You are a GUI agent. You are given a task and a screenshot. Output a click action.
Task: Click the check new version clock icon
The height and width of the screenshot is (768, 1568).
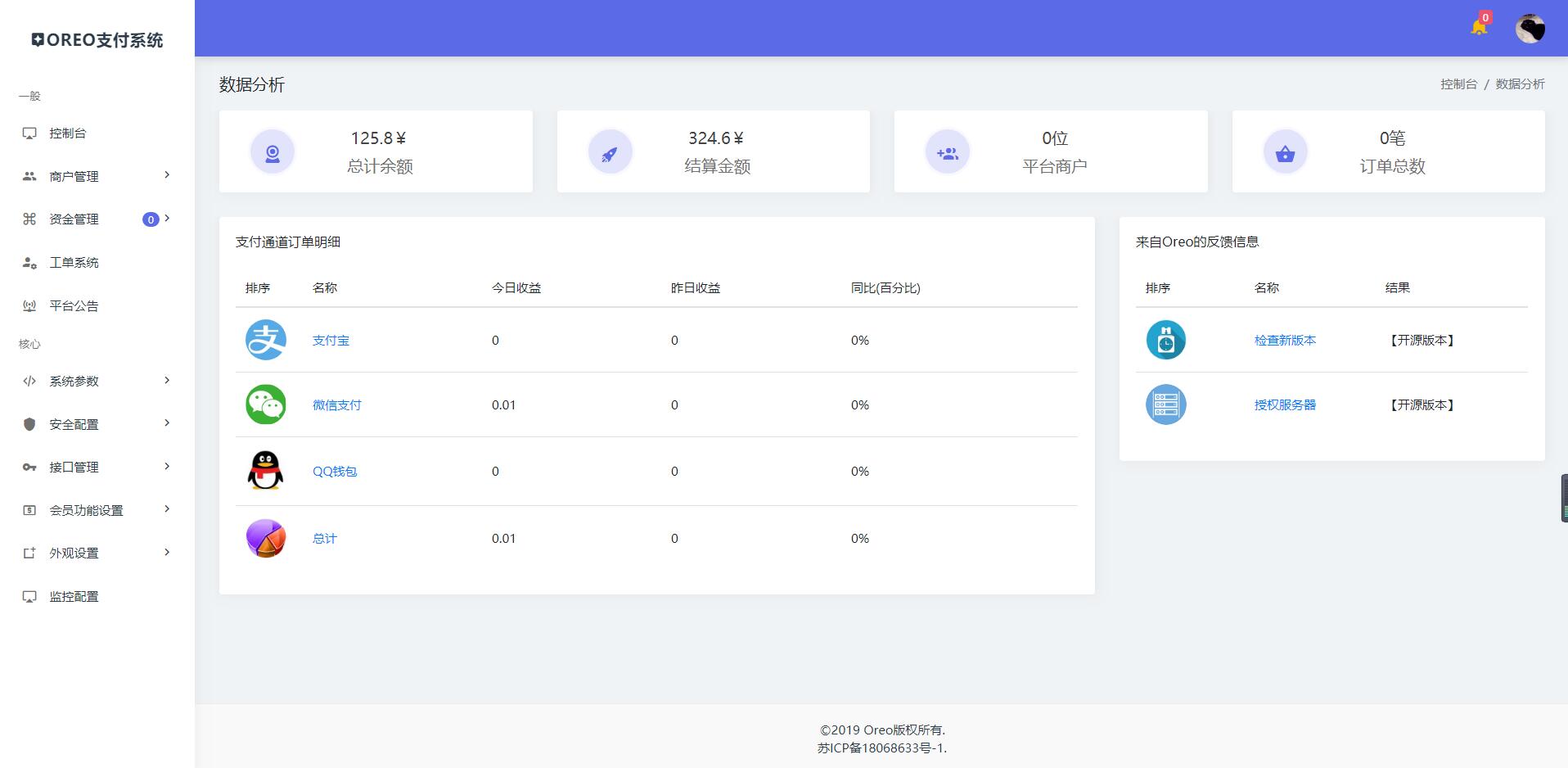coord(1165,340)
